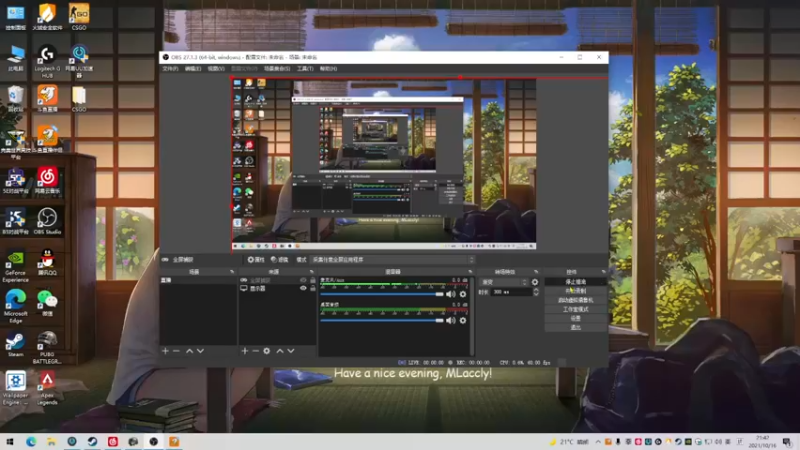Open the PUBG Battlegrounds desktop shortcut

(47, 347)
